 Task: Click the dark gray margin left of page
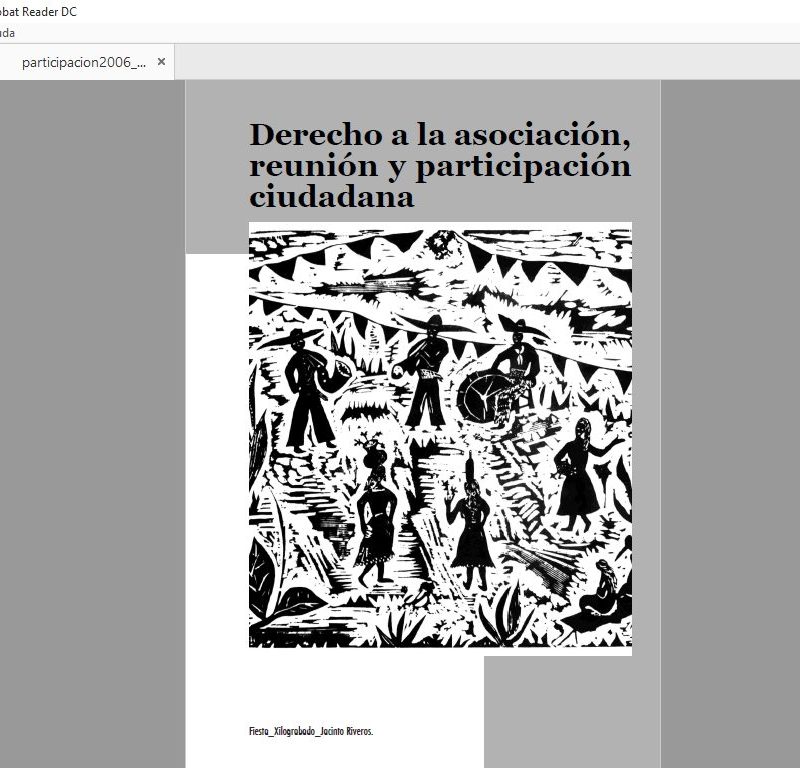pos(92,420)
